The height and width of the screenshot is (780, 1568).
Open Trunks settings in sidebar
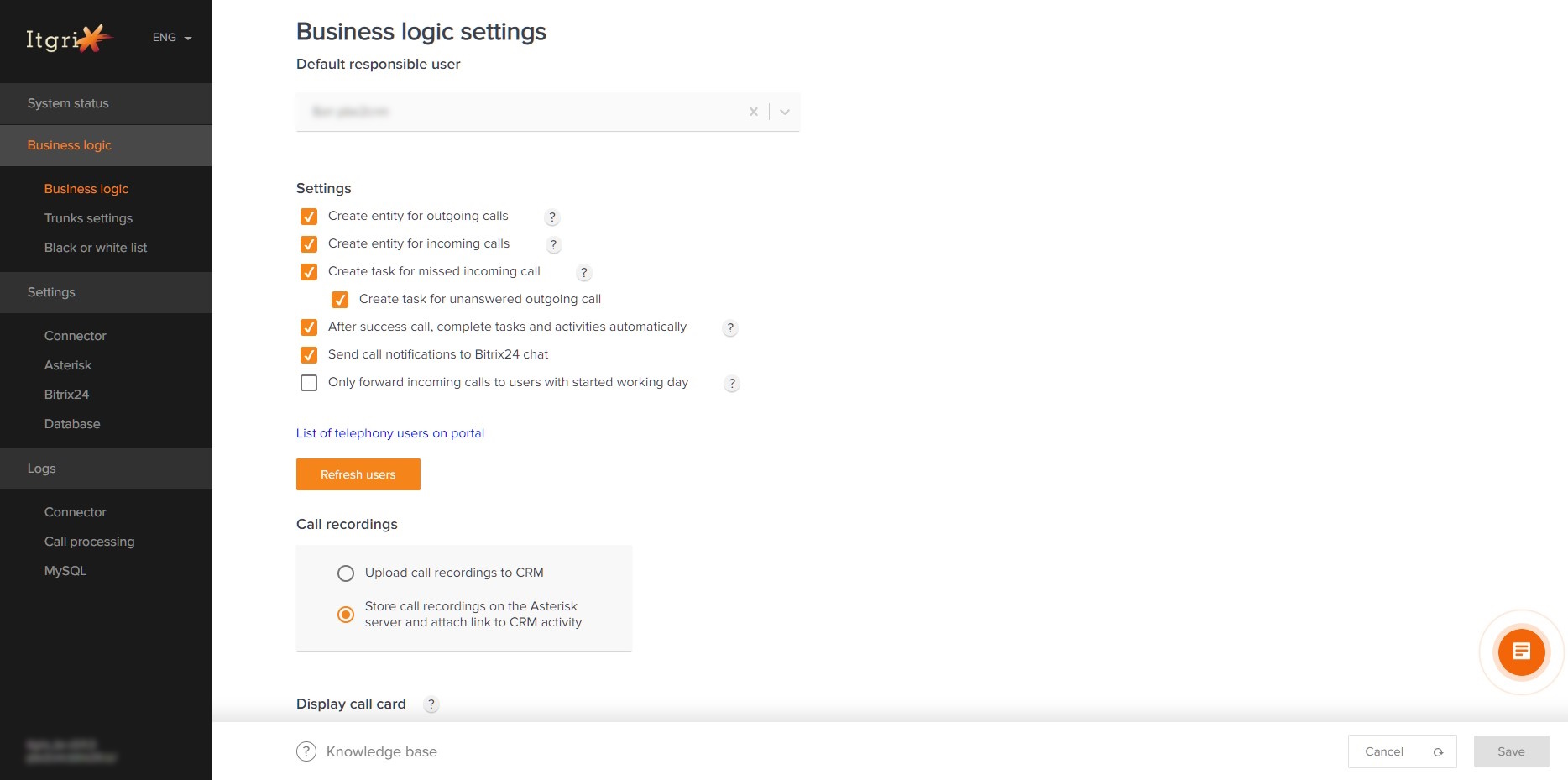[88, 218]
